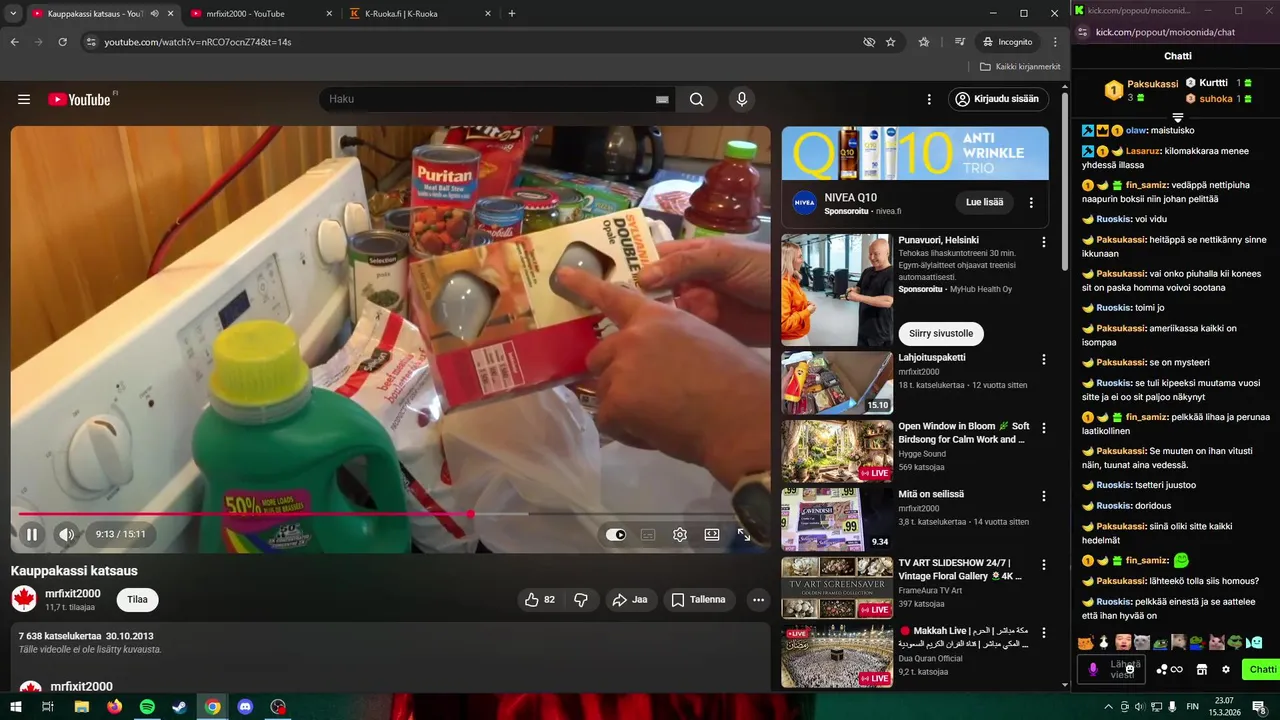Open the Chrome three-dot menu
This screenshot has height=720, width=1280.
[1055, 42]
